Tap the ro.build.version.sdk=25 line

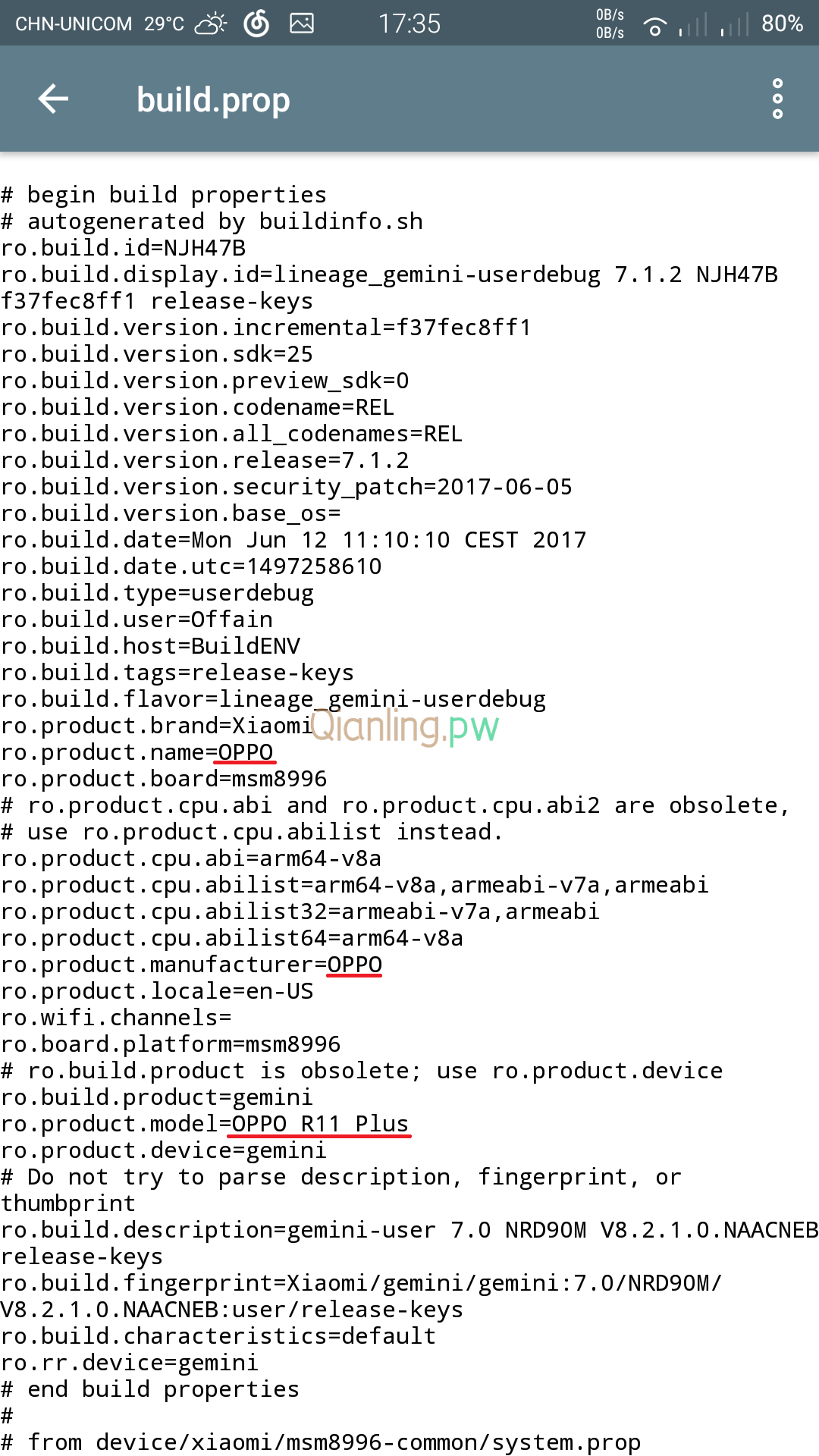point(157,354)
